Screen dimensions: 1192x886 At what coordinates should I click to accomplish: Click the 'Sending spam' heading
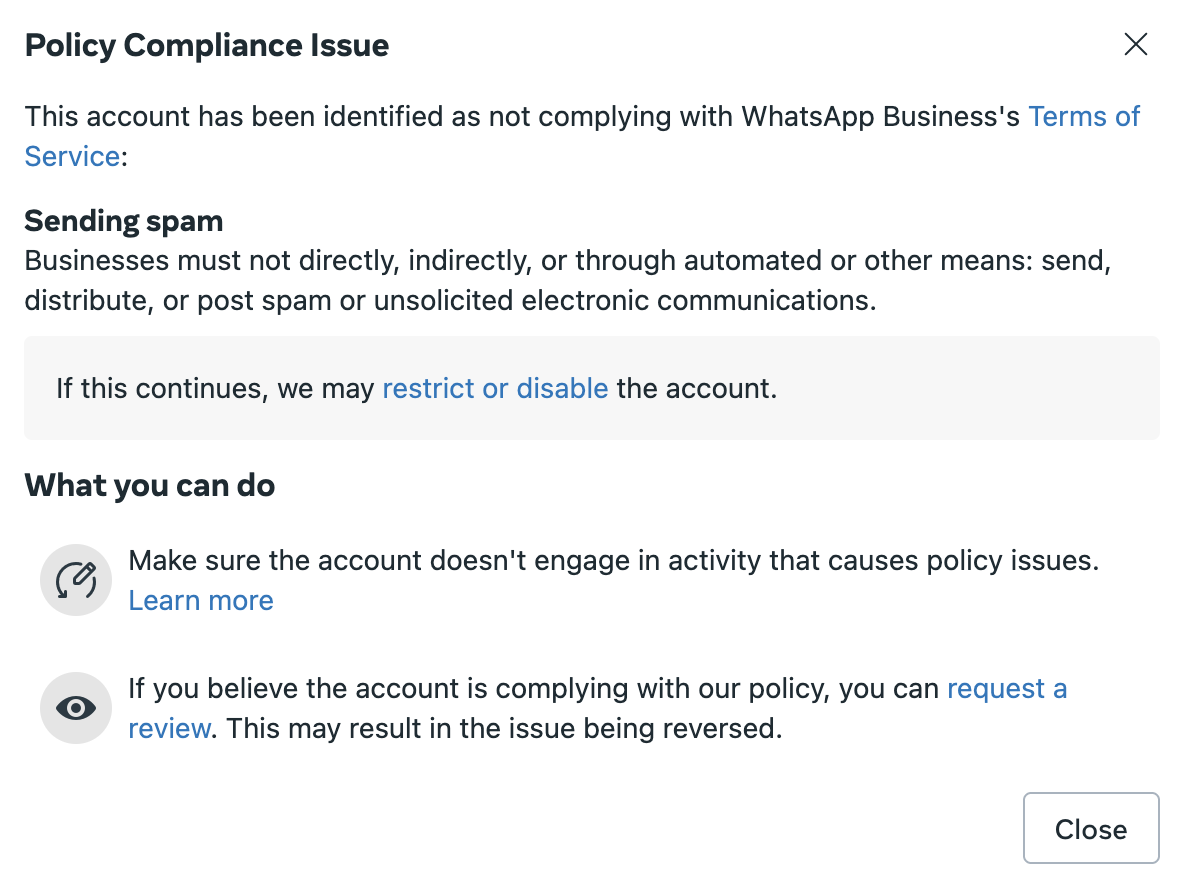click(x=124, y=221)
